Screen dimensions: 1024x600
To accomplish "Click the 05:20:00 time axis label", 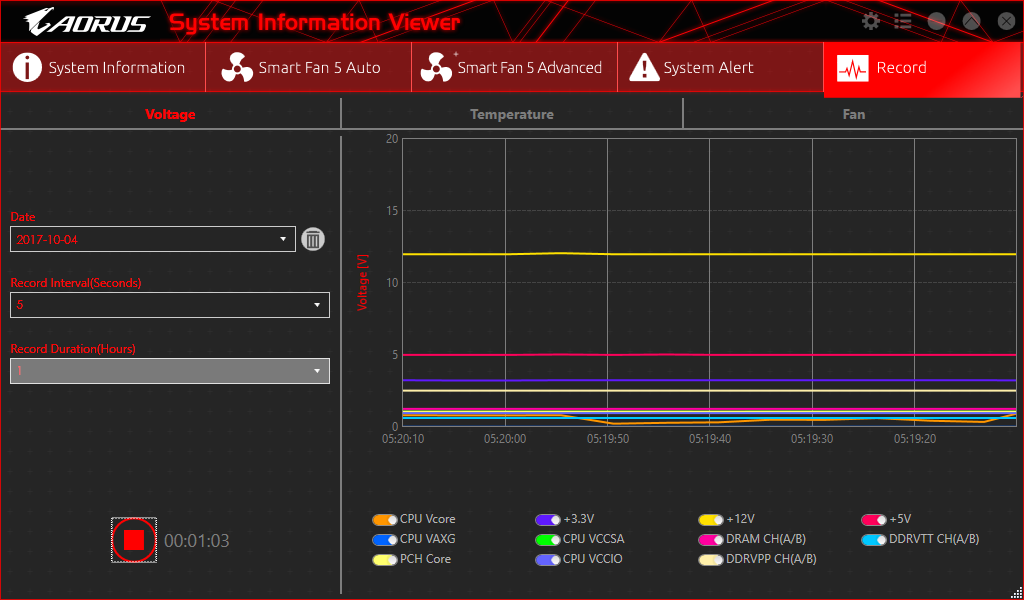I will coord(505,439).
